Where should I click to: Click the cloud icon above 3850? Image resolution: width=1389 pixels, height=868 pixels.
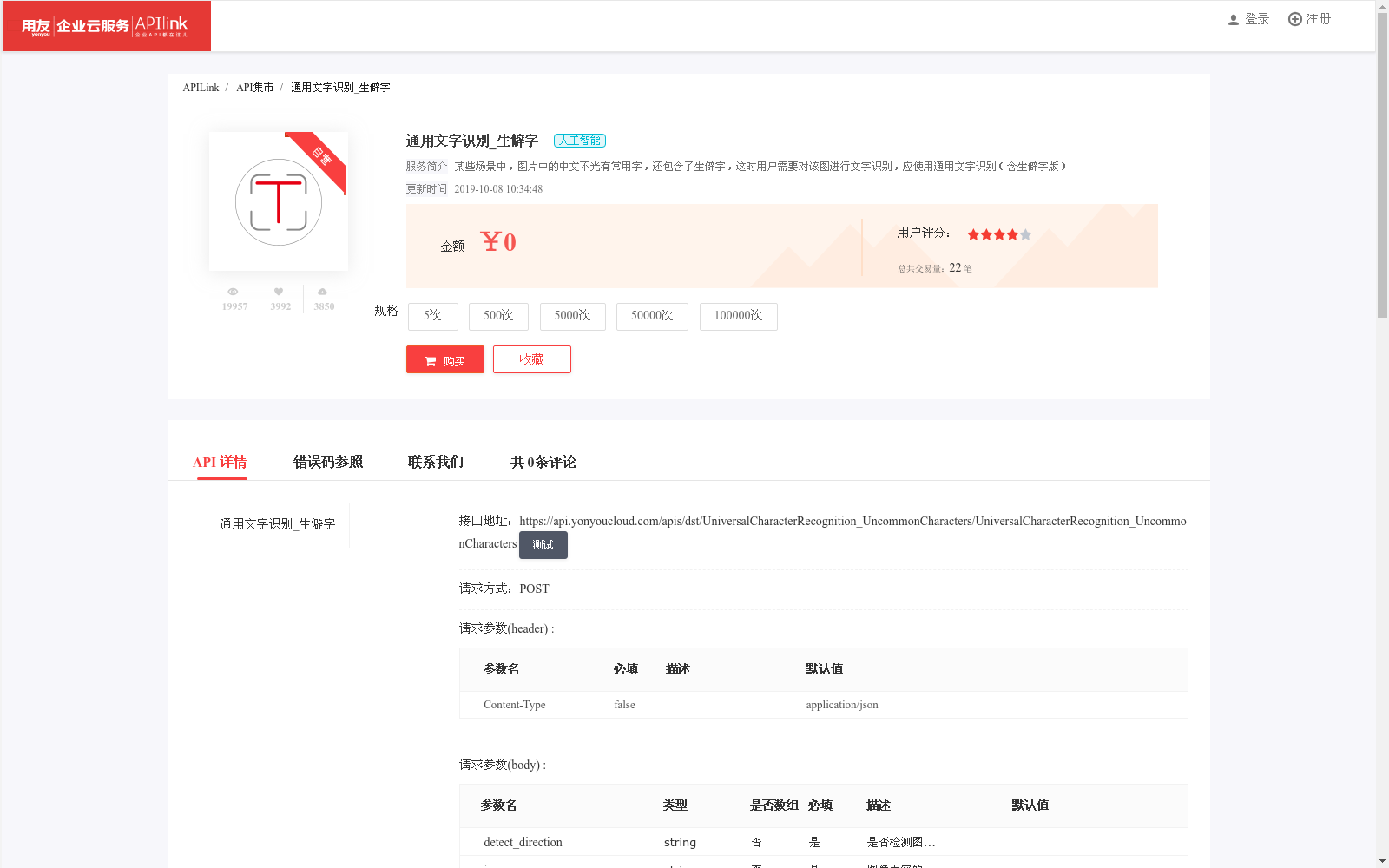pyautogui.click(x=322, y=292)
